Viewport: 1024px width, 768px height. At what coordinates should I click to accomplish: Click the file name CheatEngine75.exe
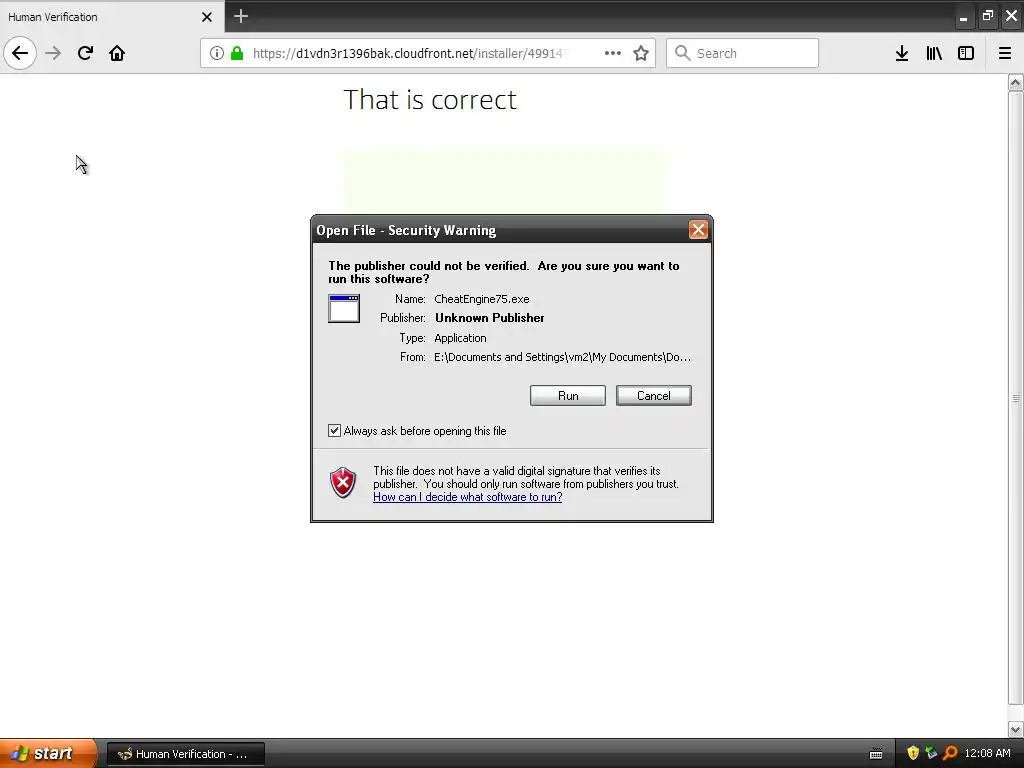[482, 299]
